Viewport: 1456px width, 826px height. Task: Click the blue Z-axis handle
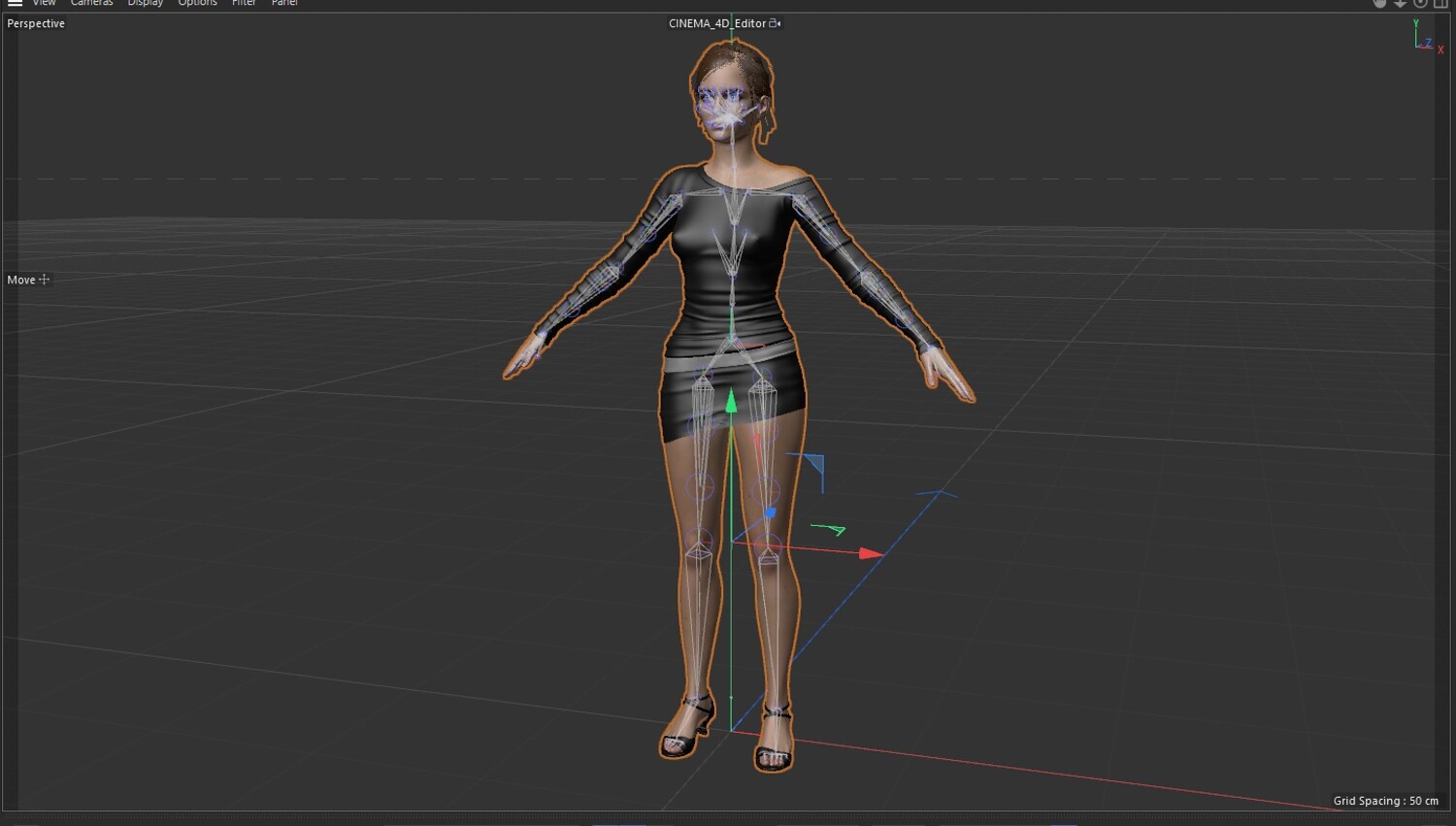771,512
